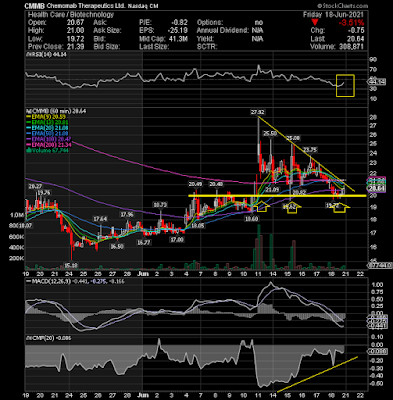The image size is (393, 400).
Task: Click the EMA(13) legend entry
Action: point(48,122)
